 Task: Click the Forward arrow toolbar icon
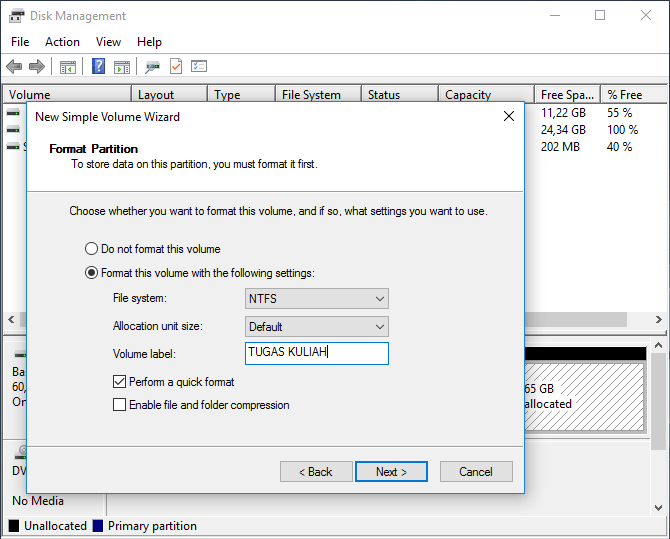[x=37, y=66]
